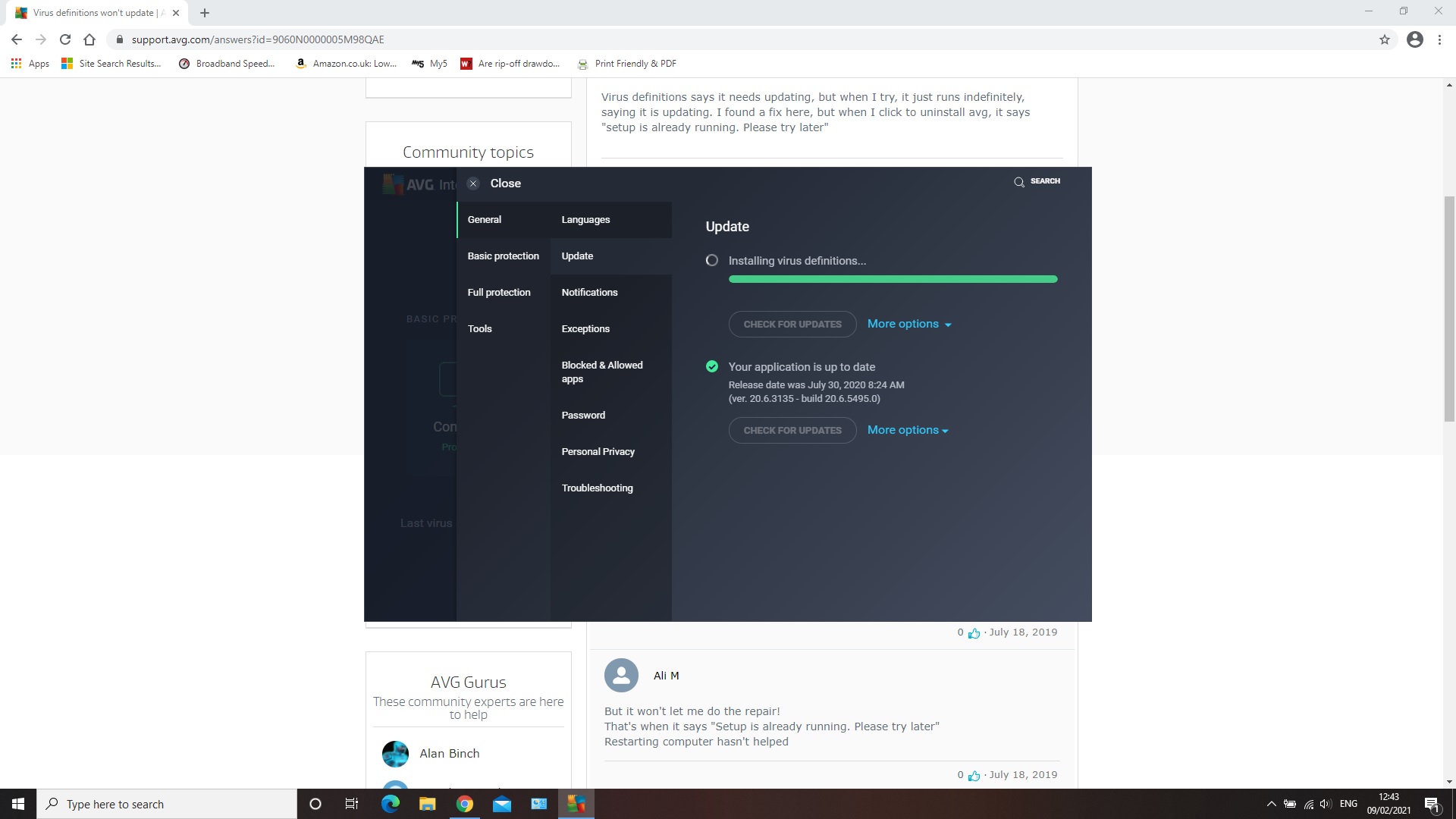Click the green up-to-date status checkmark
1456x819 pixels.
tap(711, 366)
